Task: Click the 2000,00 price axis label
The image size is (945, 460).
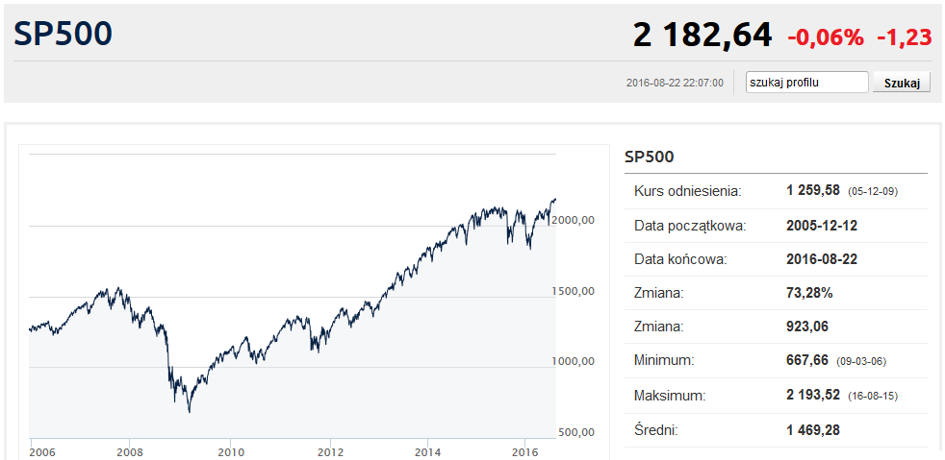Action: pos(575,220)
